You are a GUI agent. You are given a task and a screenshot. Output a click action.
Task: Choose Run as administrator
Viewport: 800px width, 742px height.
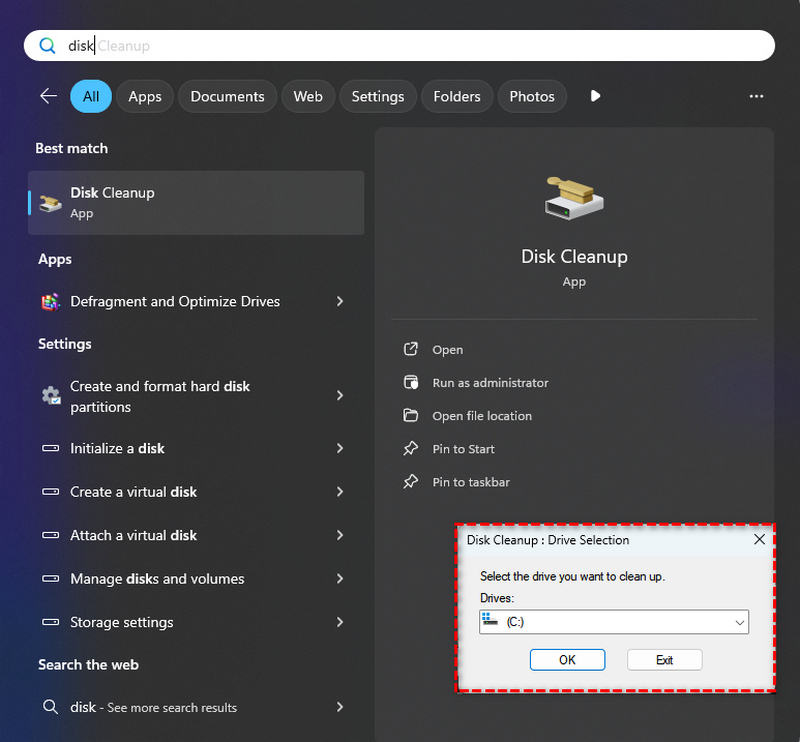coord(490,383)
